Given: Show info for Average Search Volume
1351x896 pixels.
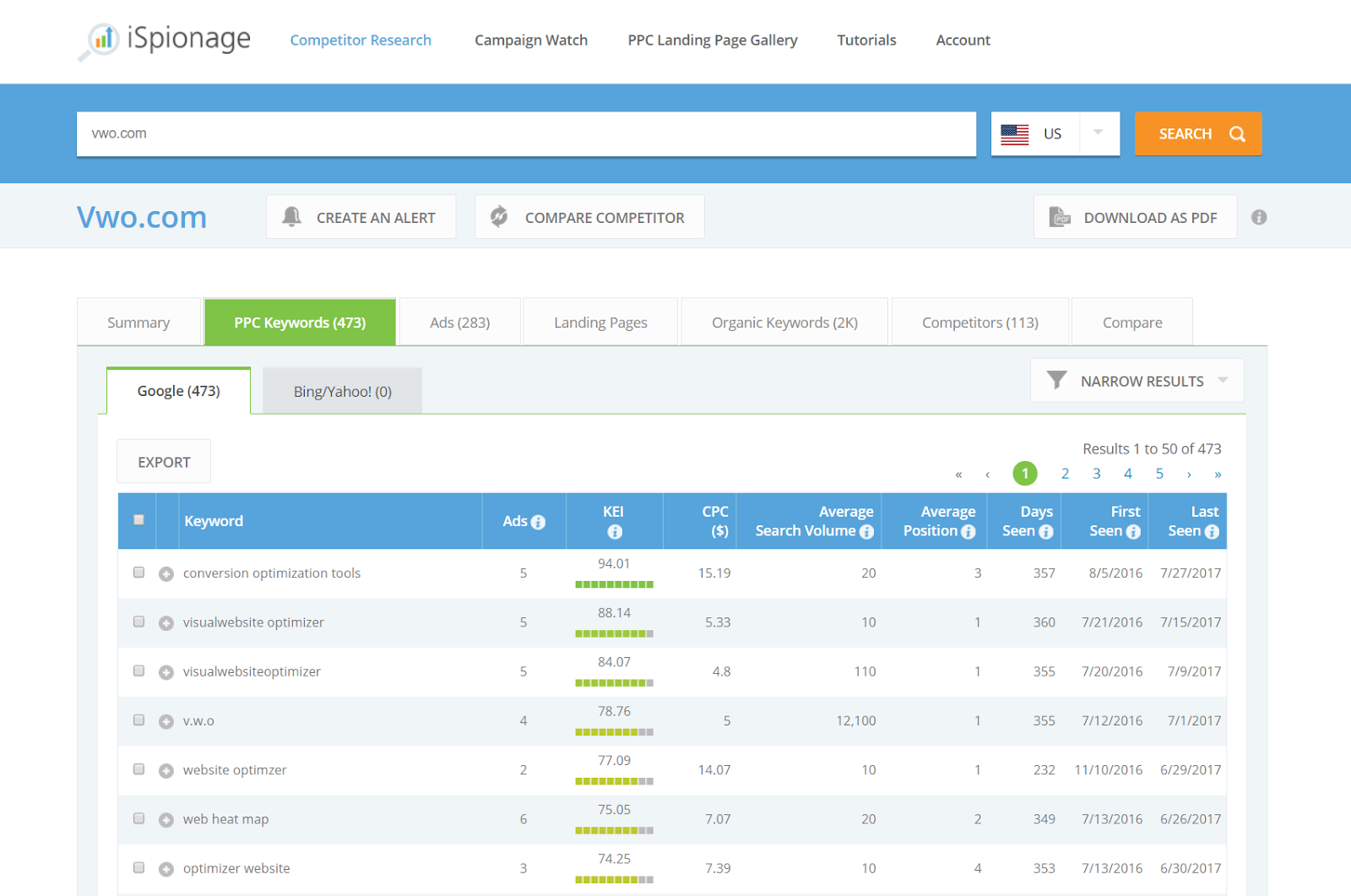Looking at the screenshot, I should tap(866, 532).
